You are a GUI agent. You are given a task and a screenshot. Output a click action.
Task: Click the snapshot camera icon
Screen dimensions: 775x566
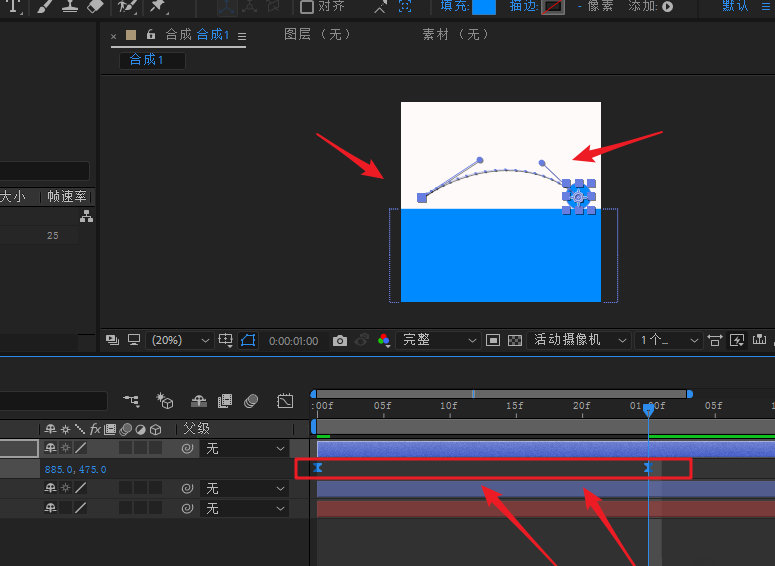click(340, 341)
